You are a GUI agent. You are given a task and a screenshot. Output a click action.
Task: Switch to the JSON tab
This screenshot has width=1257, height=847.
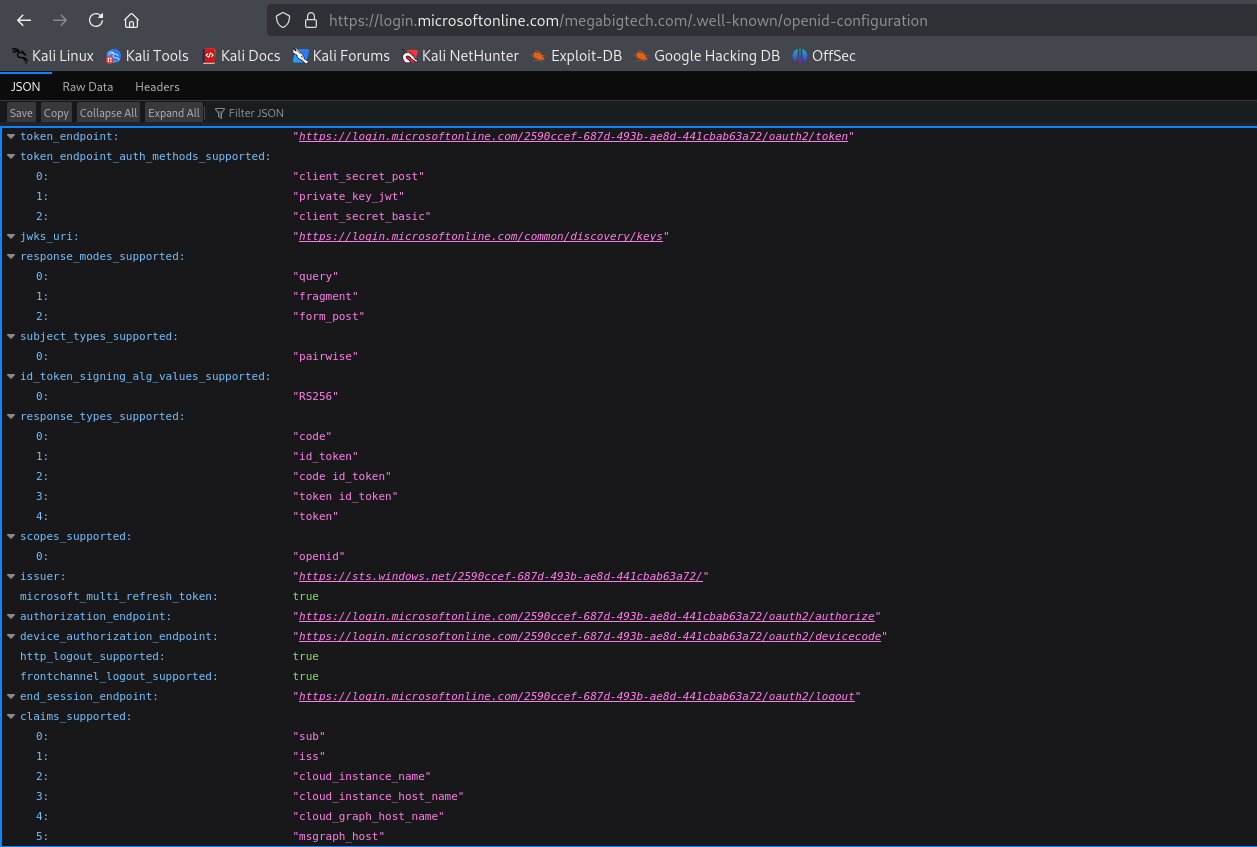click(26, 87)
